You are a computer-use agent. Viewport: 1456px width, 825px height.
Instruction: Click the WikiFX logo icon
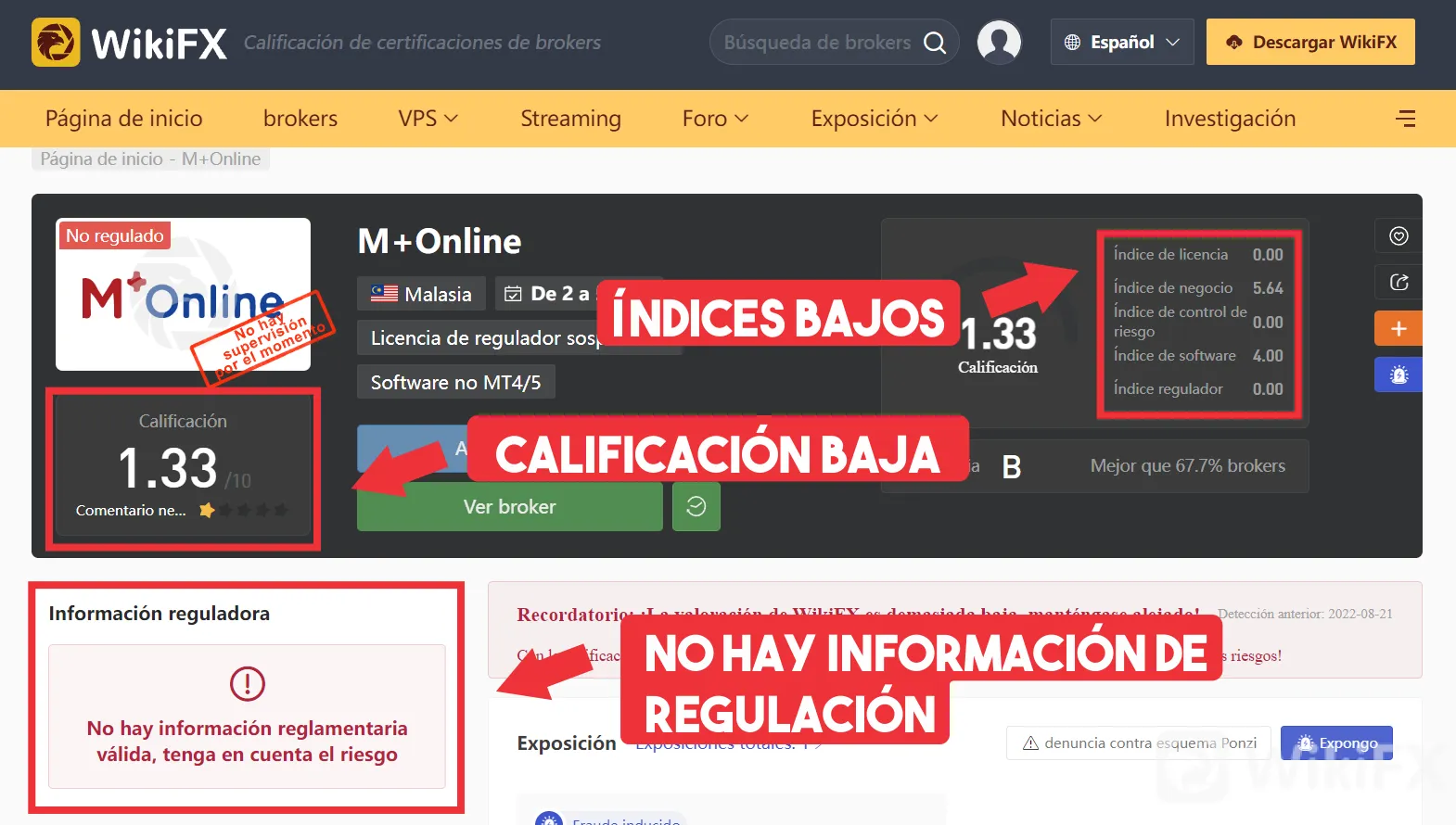pyautogui.click(x=56, y=43)
